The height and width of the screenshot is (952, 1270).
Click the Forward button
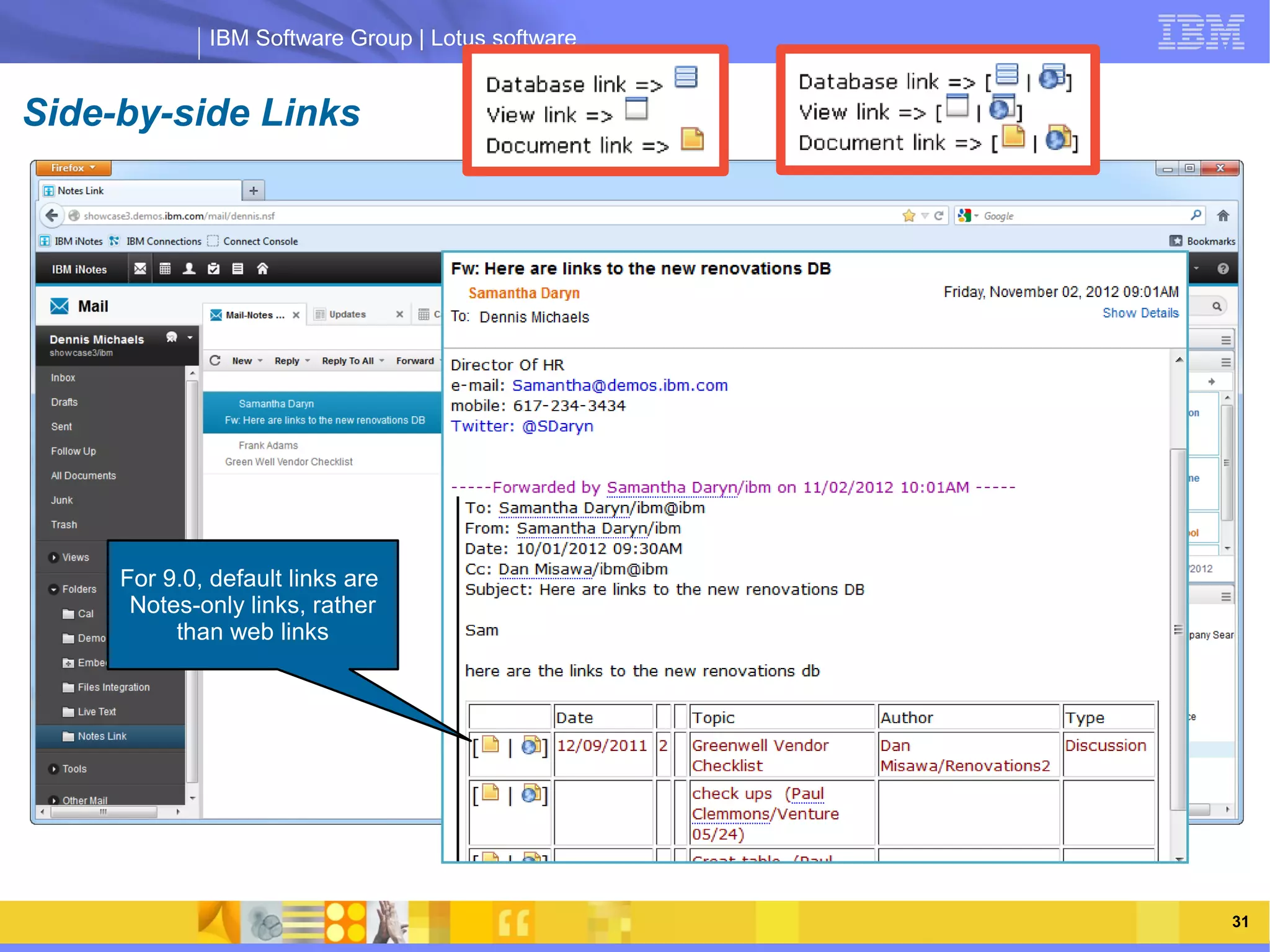click(415, 361)
